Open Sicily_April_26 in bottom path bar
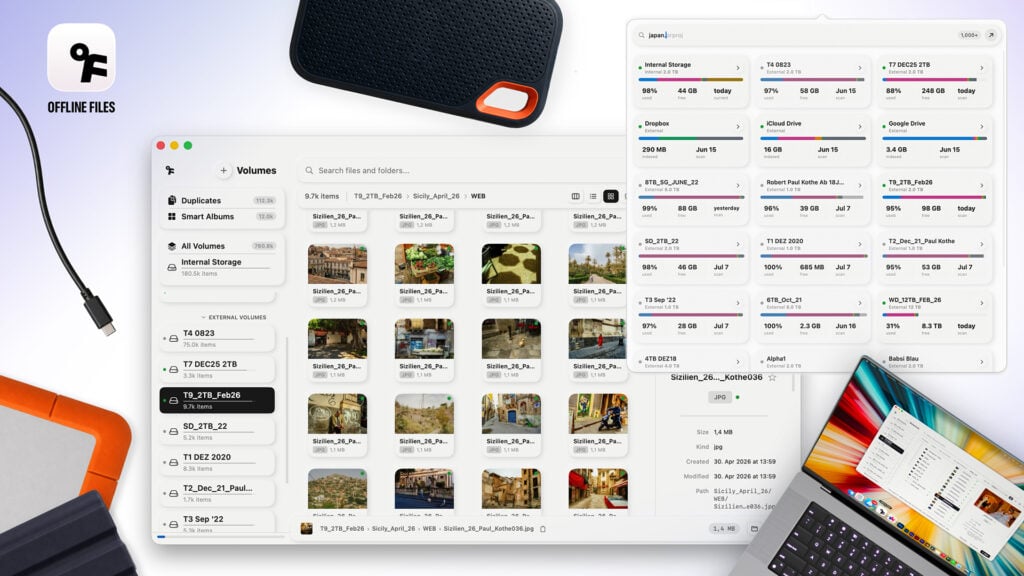The image size is (1024, 576). coord(393,529)
